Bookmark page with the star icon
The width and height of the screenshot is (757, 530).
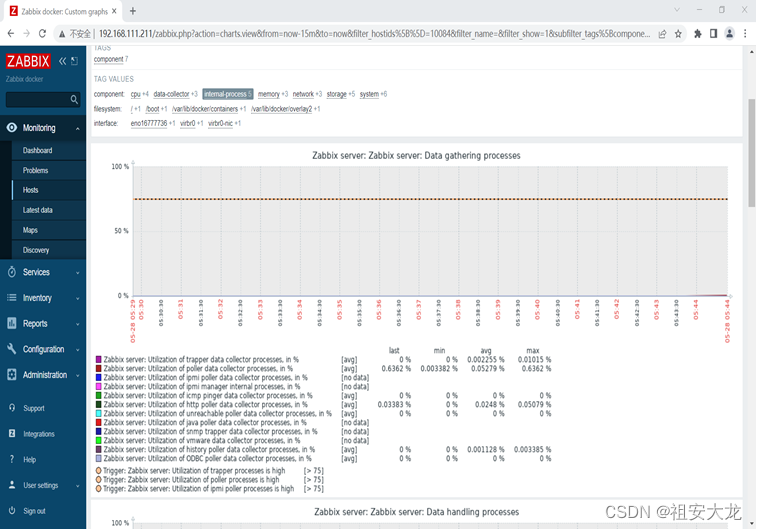[x=678, y=34]
